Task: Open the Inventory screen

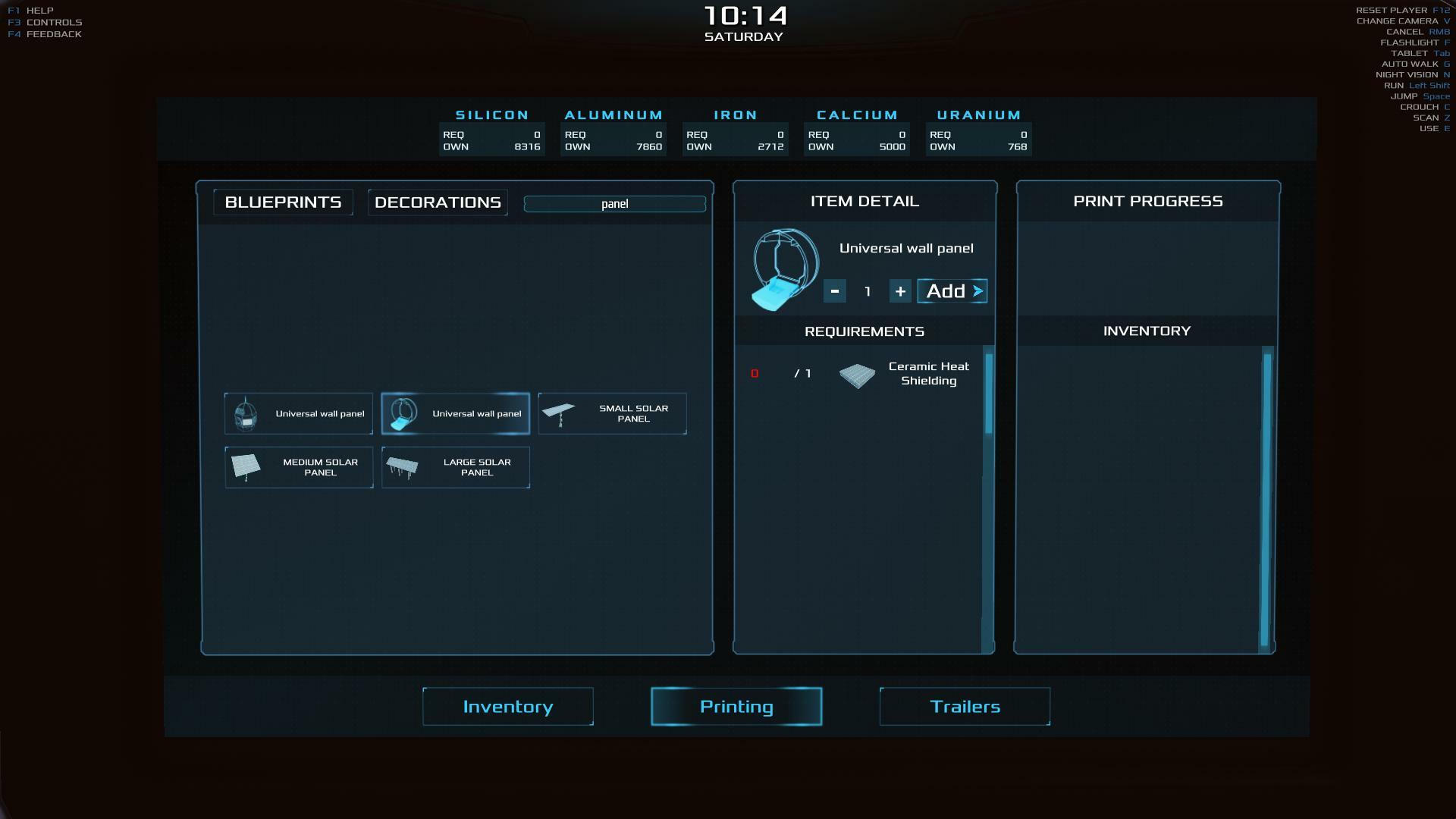Action: pyautogui.click(x=507, y=706)
